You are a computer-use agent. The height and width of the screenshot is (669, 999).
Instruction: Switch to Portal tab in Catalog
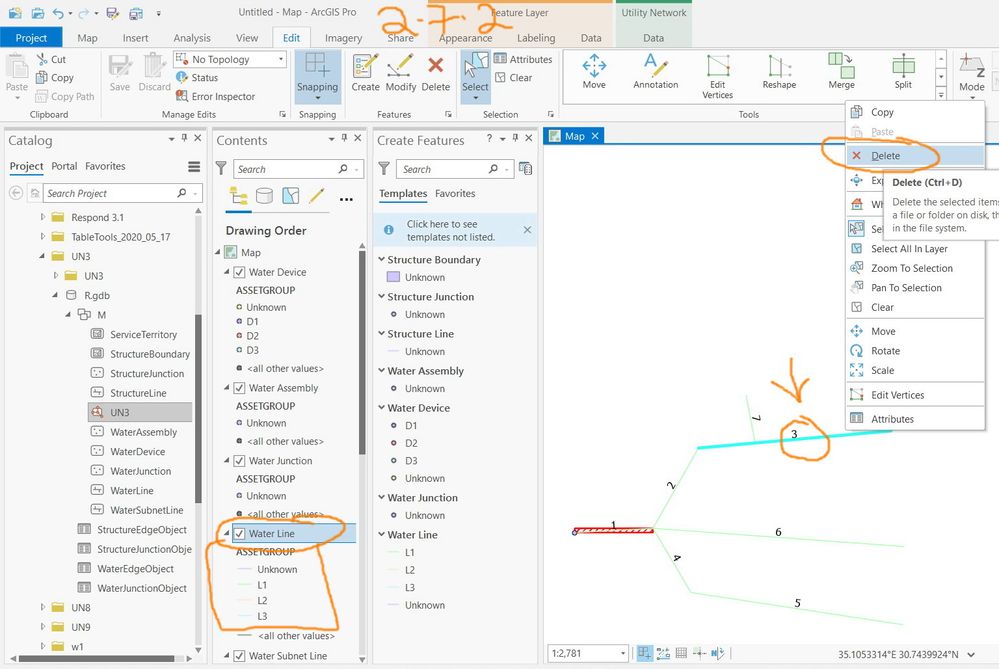click(64, 166)
